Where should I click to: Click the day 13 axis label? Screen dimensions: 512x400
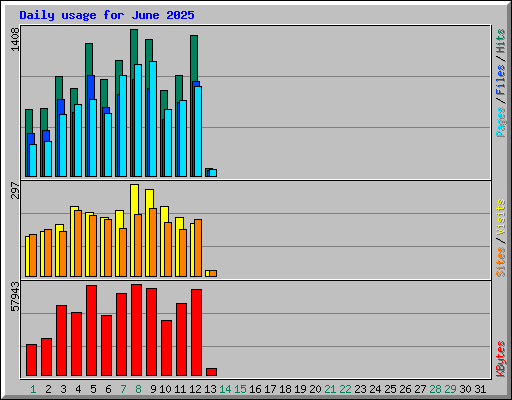click(210, 389)
